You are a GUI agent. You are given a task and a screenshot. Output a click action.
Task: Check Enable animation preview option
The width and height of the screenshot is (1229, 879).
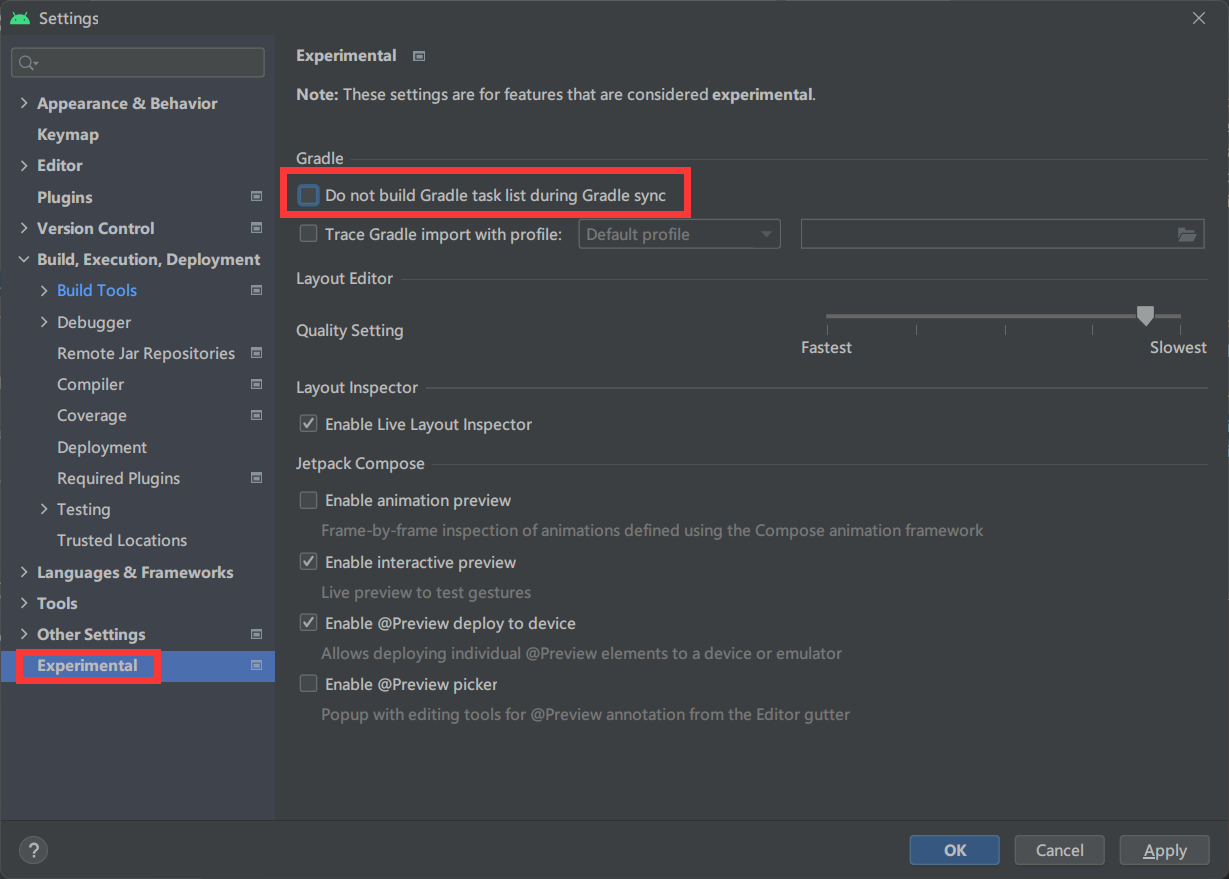pyautogui.click(x=309, y=500)
